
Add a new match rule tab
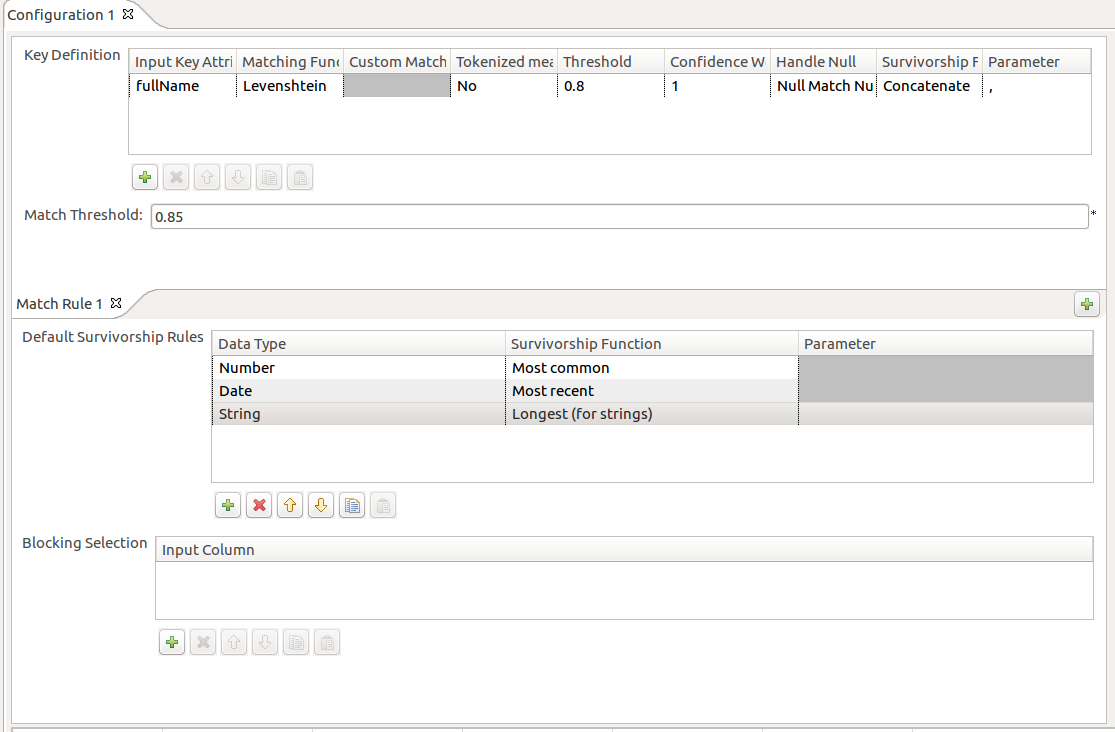[1086, 304]
